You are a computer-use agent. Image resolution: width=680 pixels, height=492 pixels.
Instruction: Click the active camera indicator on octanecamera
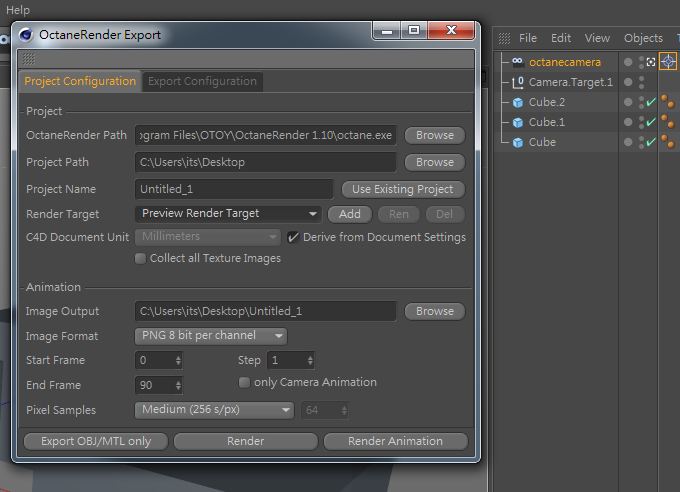[651, 62]
